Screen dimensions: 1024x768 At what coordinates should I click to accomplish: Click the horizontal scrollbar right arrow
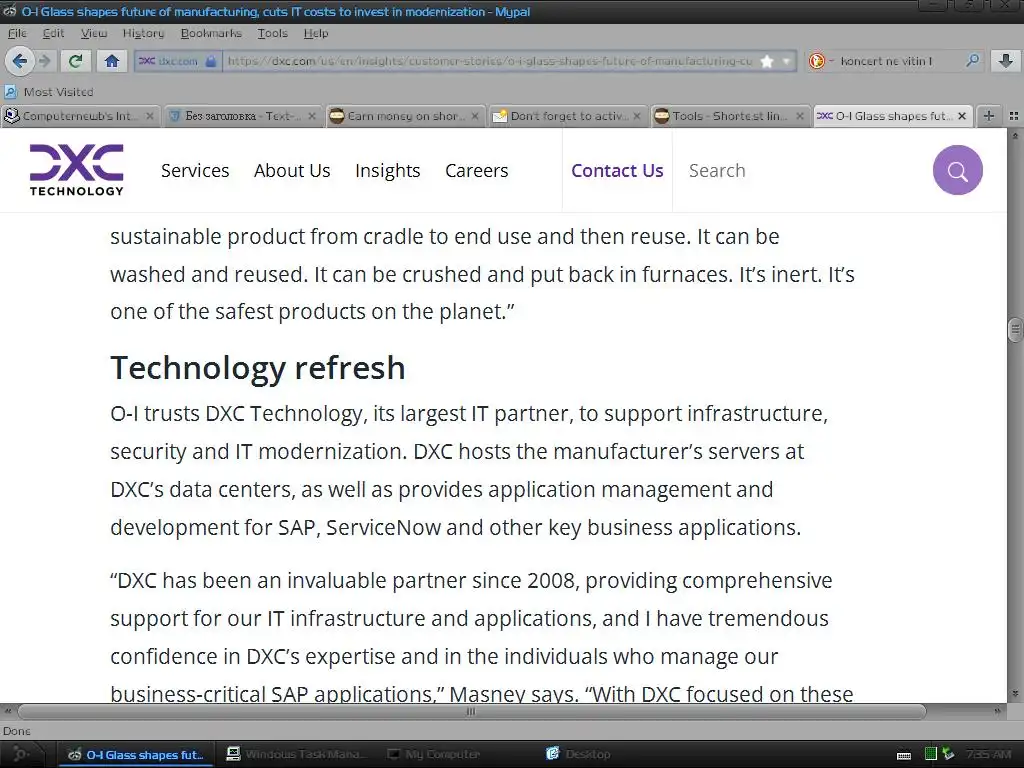999,712
